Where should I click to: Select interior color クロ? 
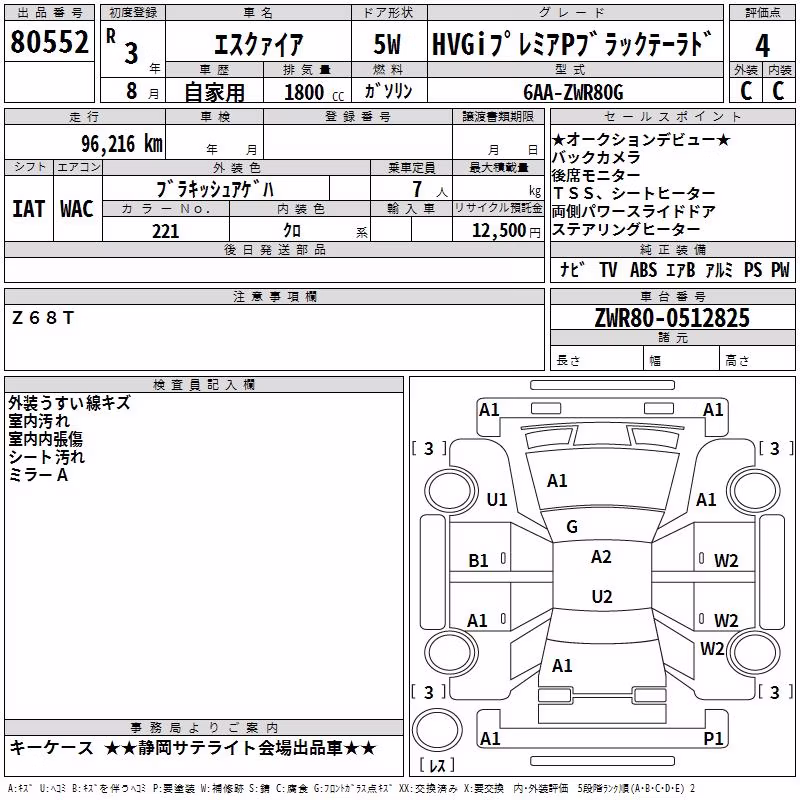(292, 231)
